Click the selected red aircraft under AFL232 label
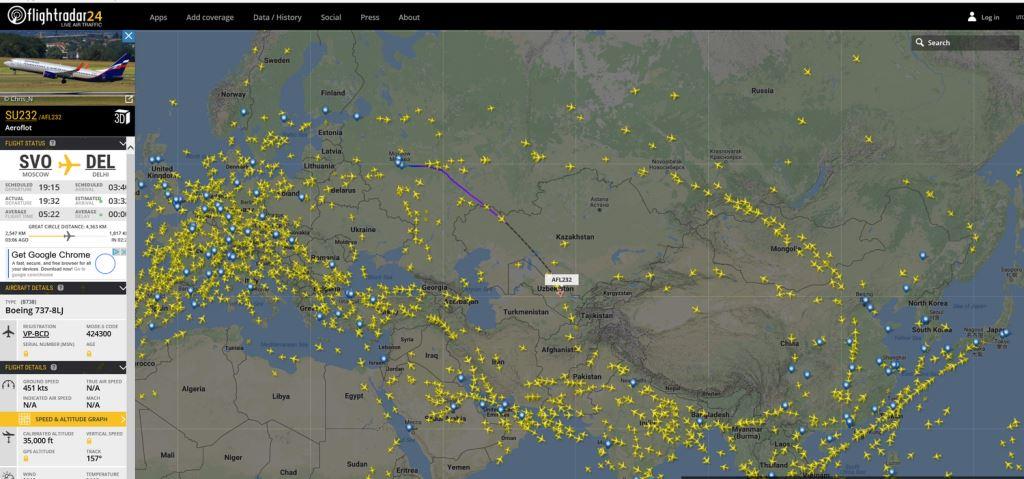Viewport: 1024px width, 479px height. (560, 293)
